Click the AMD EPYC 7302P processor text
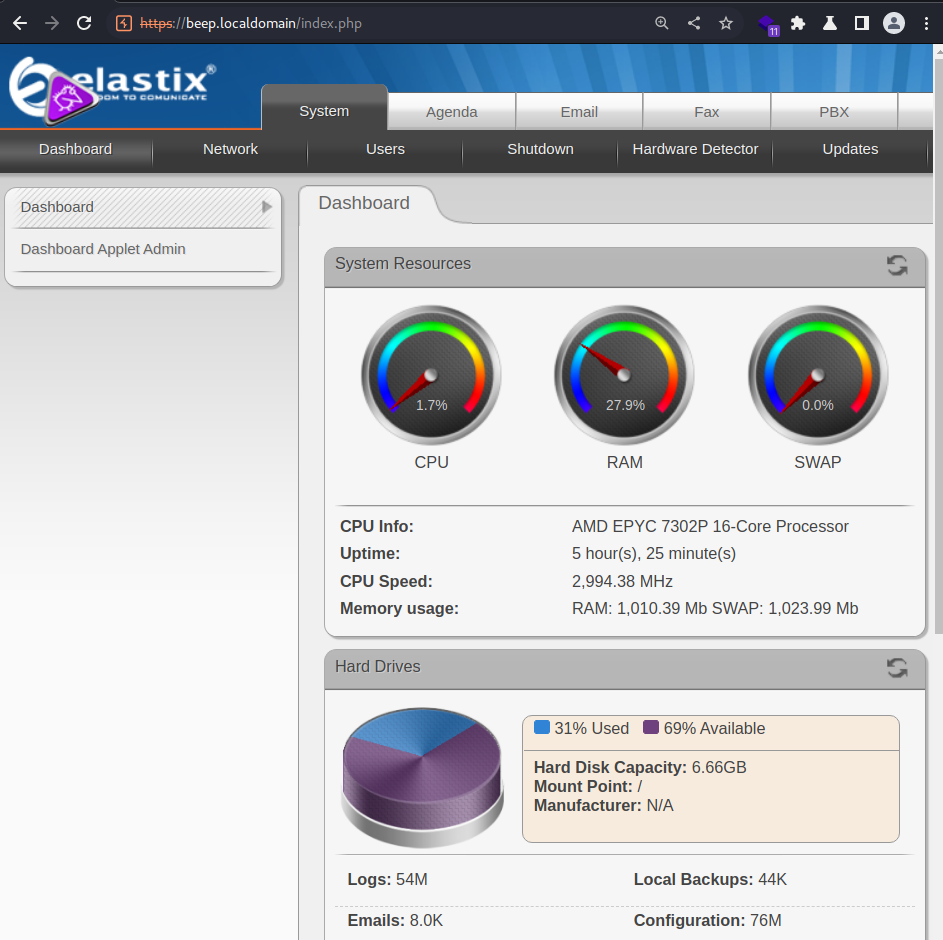This screenshot has height=940, width=943. (x=710, y=526)
